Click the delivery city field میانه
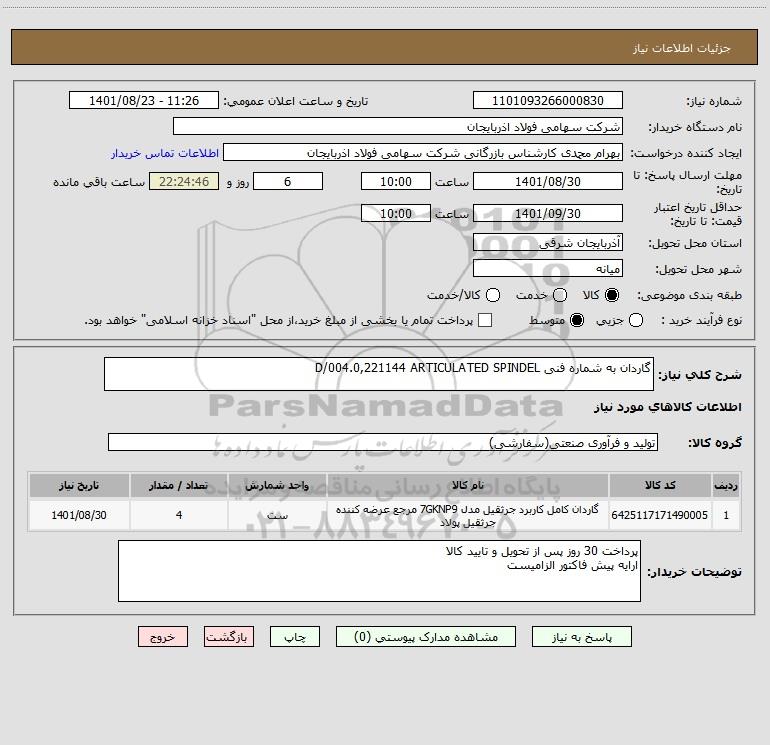 [548, 269]
